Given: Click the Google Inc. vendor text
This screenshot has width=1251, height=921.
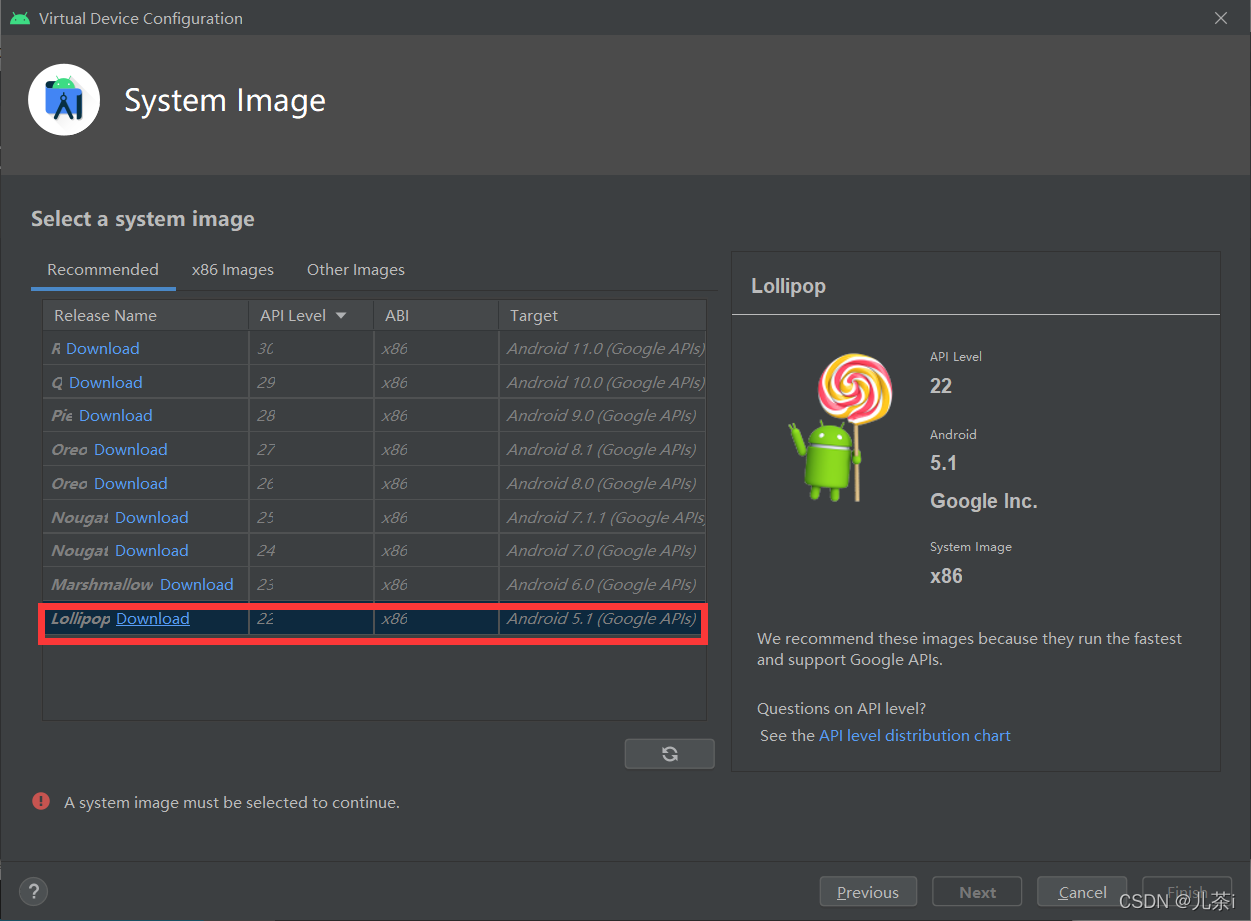Looking at the screenshot, I should [x=984, y=502].
